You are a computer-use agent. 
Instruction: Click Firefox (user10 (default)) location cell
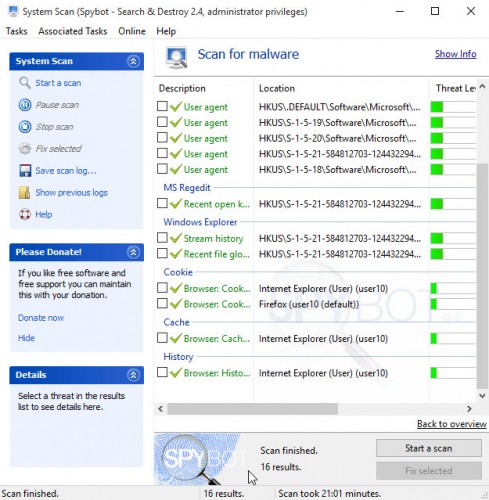point(309,304)
